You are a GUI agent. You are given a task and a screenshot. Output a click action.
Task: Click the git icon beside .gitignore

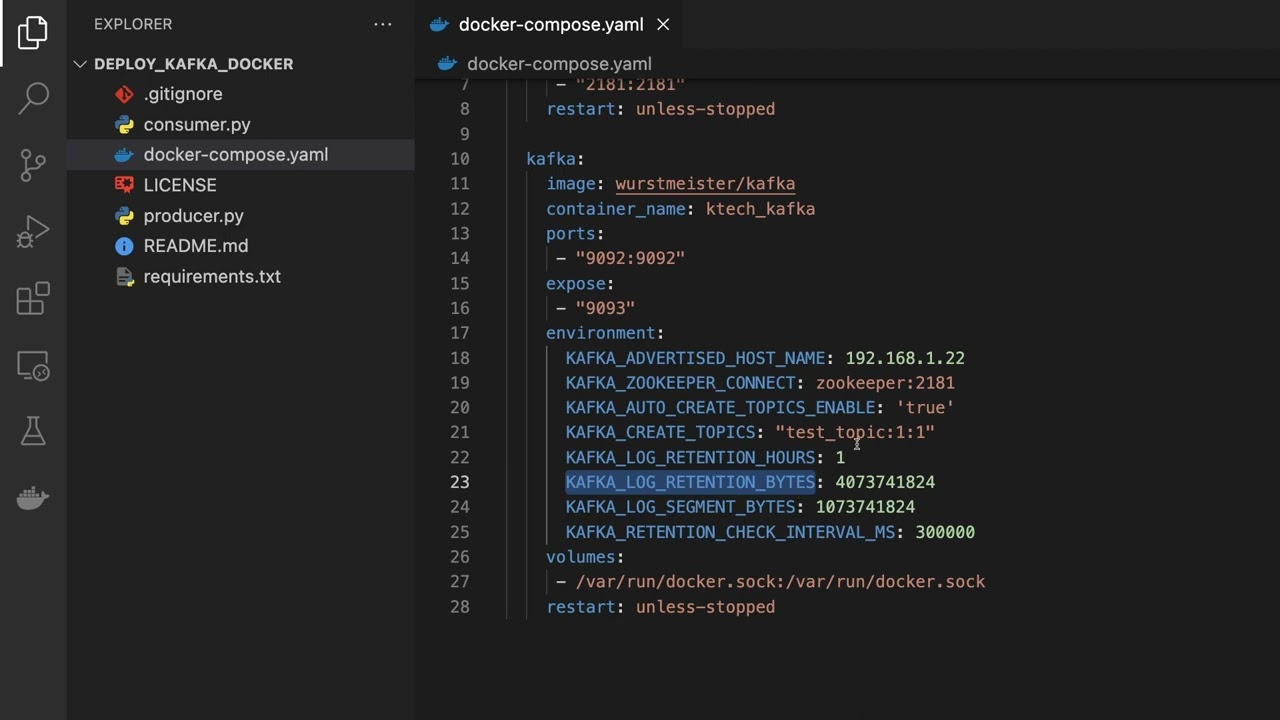[x=124, y=94]
